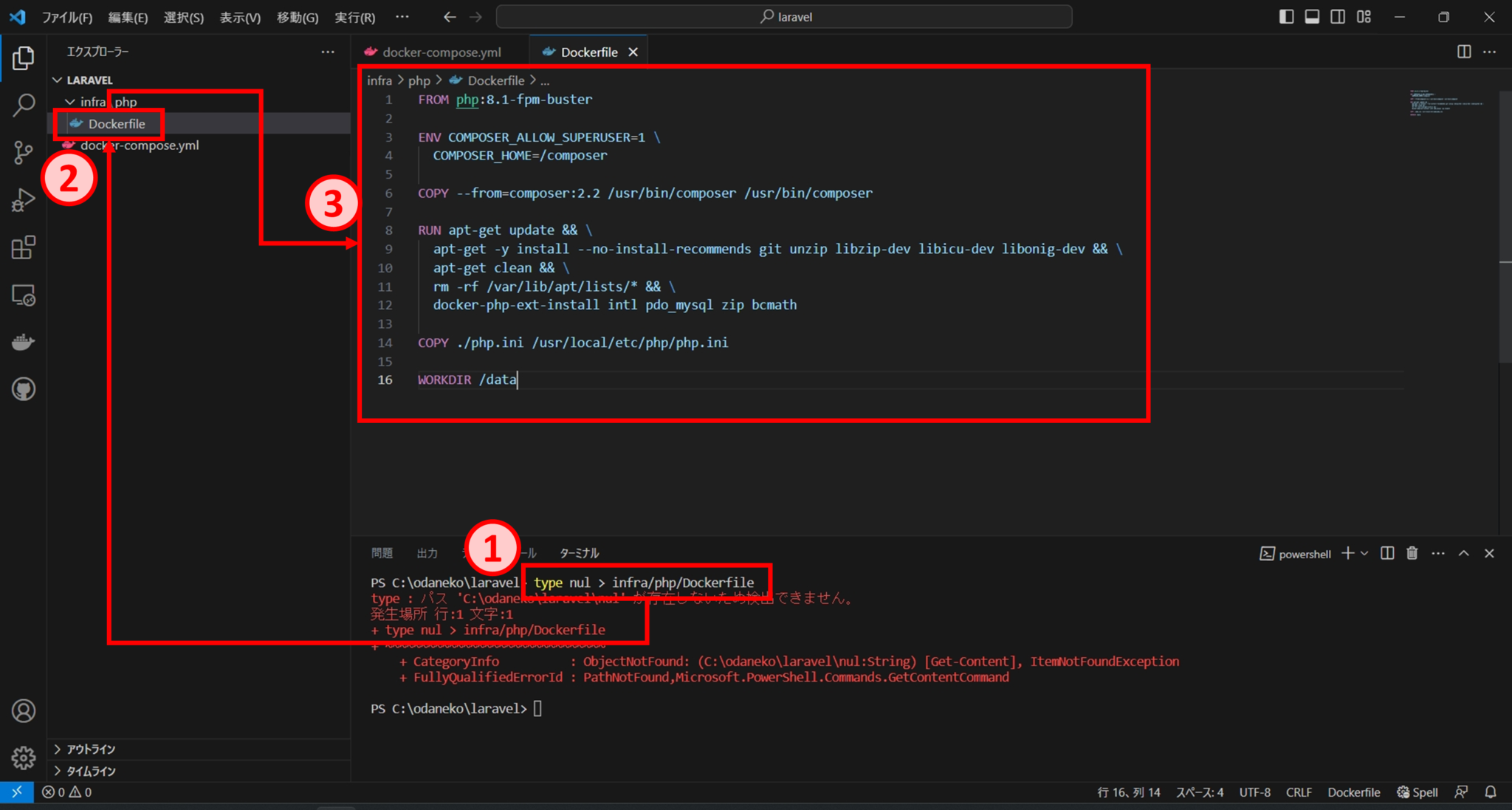Open the Source Control view

click(x=24, y=152)
